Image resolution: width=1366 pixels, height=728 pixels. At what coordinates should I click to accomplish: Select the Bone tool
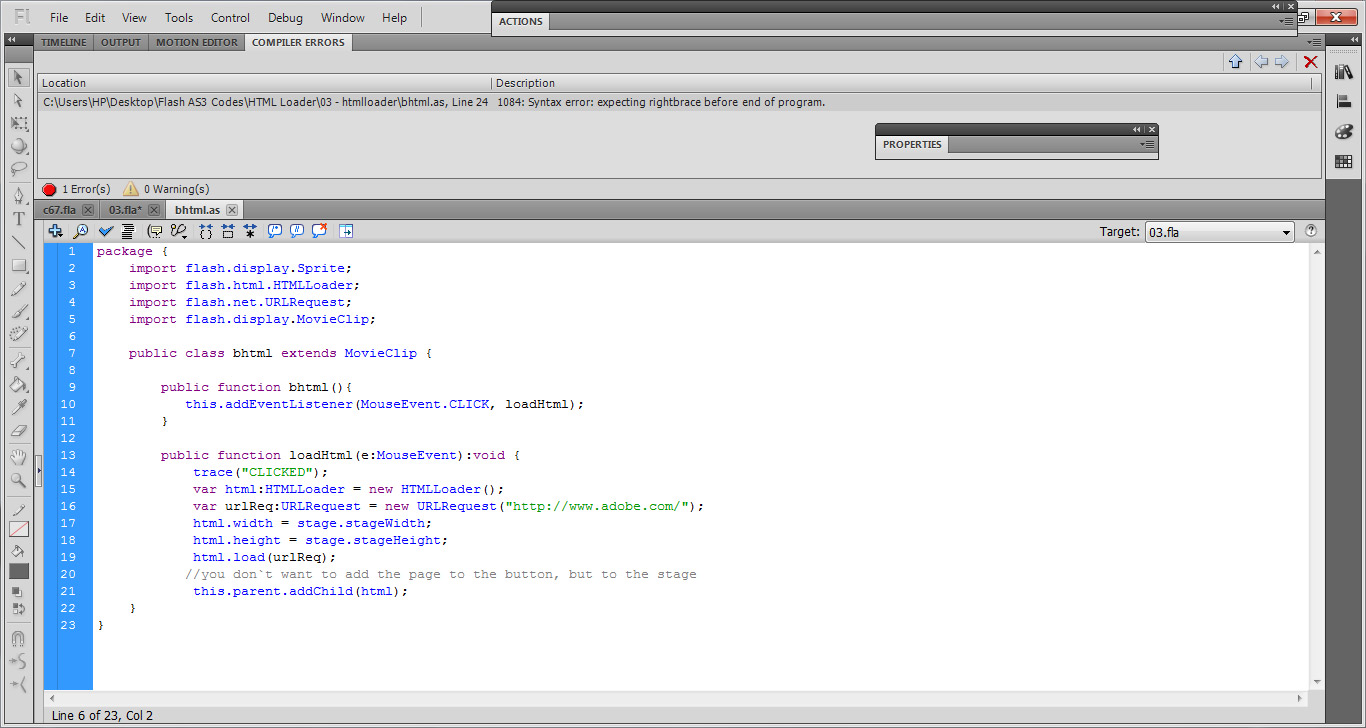point(18,361)
